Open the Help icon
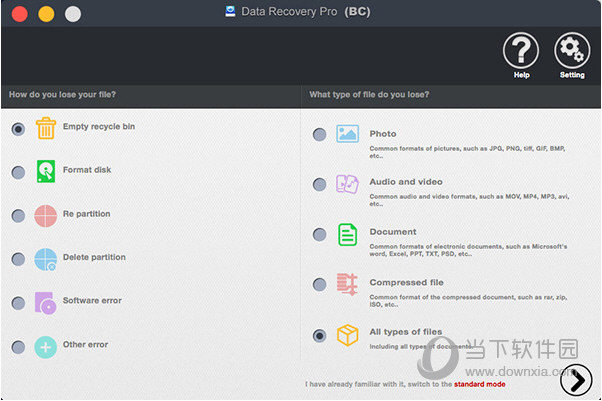602x401 pixels. click(x=521, y=50)
